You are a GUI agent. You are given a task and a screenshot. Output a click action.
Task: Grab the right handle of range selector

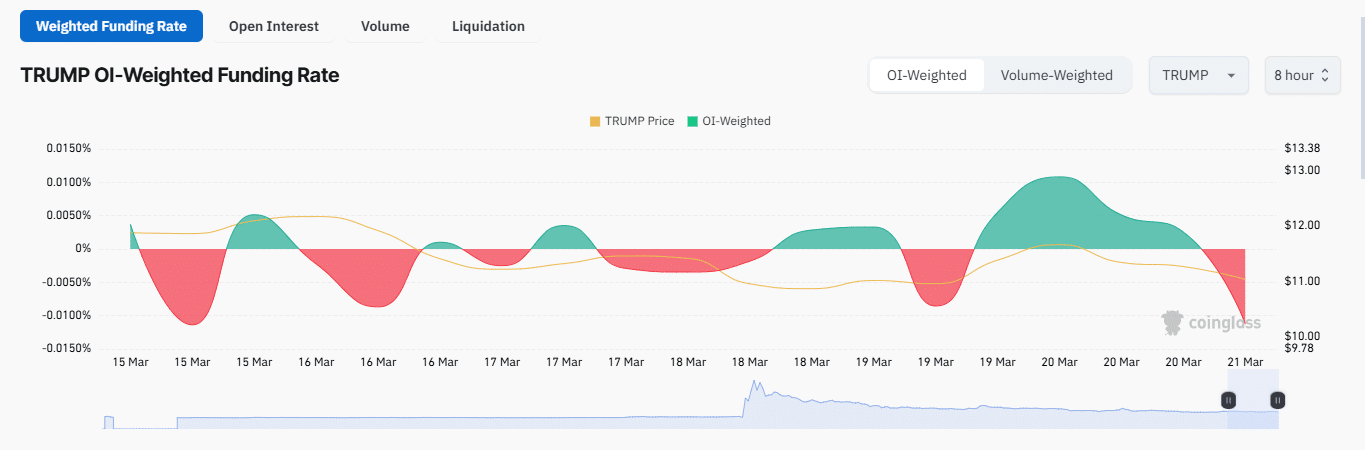click(x=1277, y=400)
